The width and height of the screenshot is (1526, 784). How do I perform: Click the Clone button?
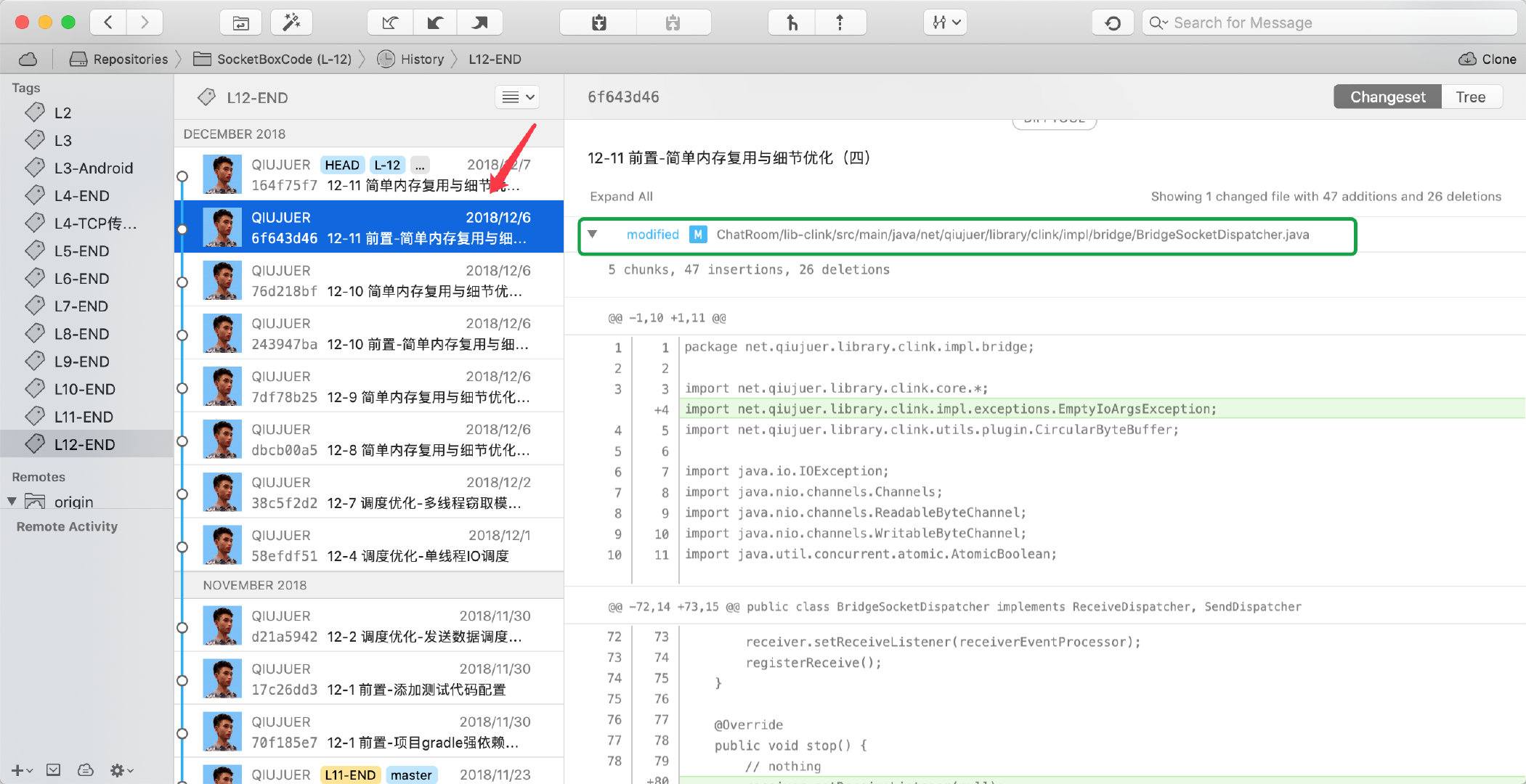coord(1487,59)
